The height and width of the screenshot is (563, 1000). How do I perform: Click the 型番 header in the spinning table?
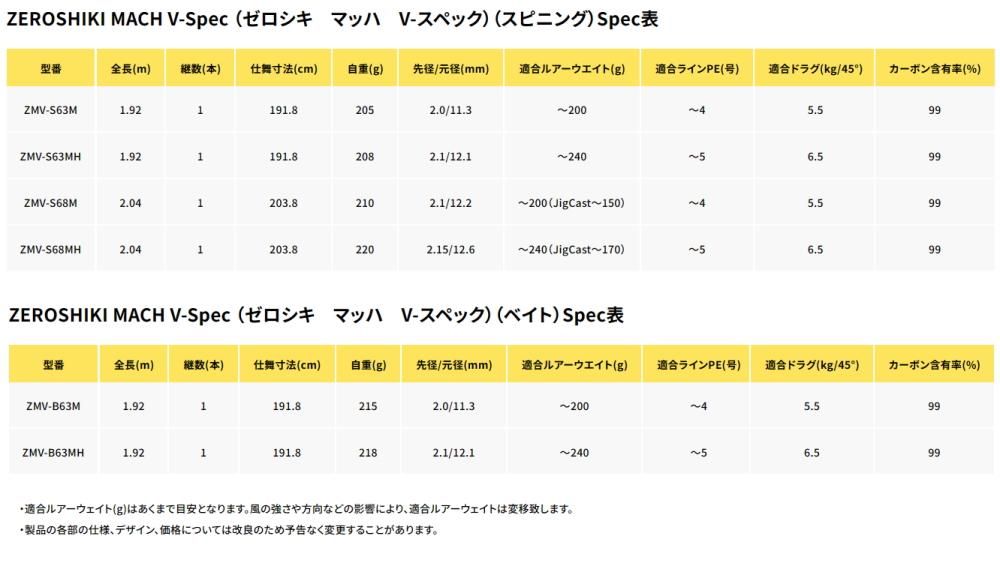tap(50, 69)
